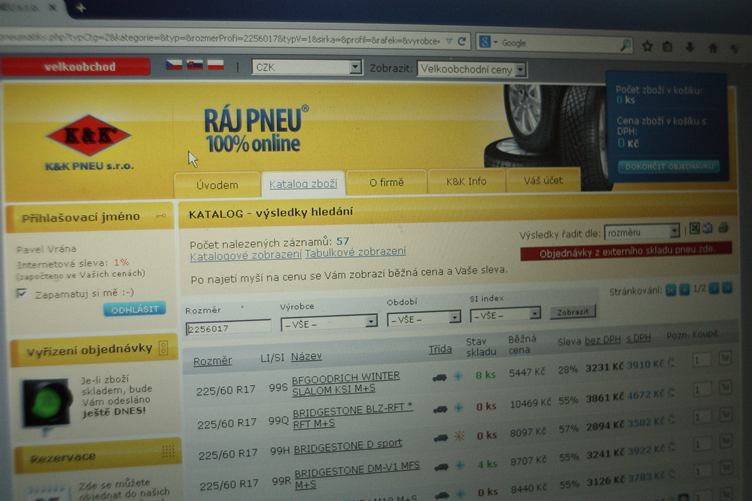Click the red external warehouse orders banner
Image resolution: width=752 pixels, height=501 pixels.
coord(626,251)
